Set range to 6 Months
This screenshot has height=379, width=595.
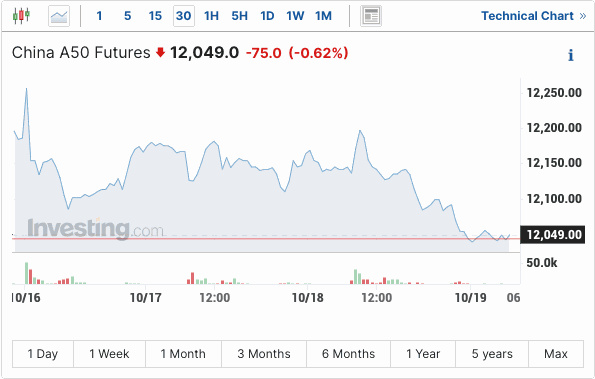coord(348,354)
